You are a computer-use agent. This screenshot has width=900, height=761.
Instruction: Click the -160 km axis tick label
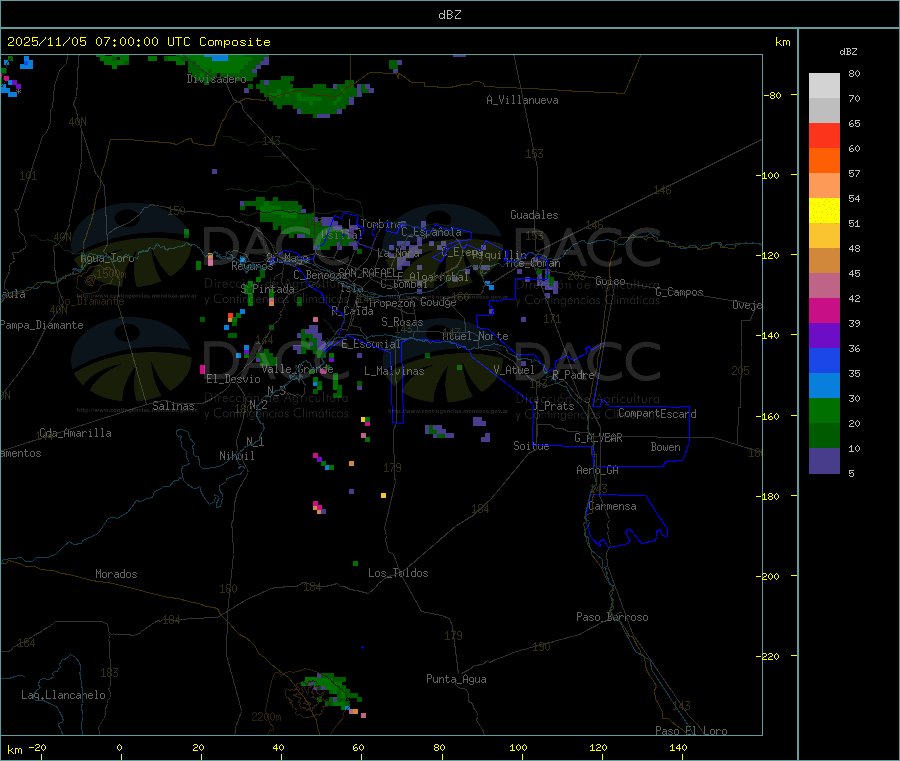769,416
